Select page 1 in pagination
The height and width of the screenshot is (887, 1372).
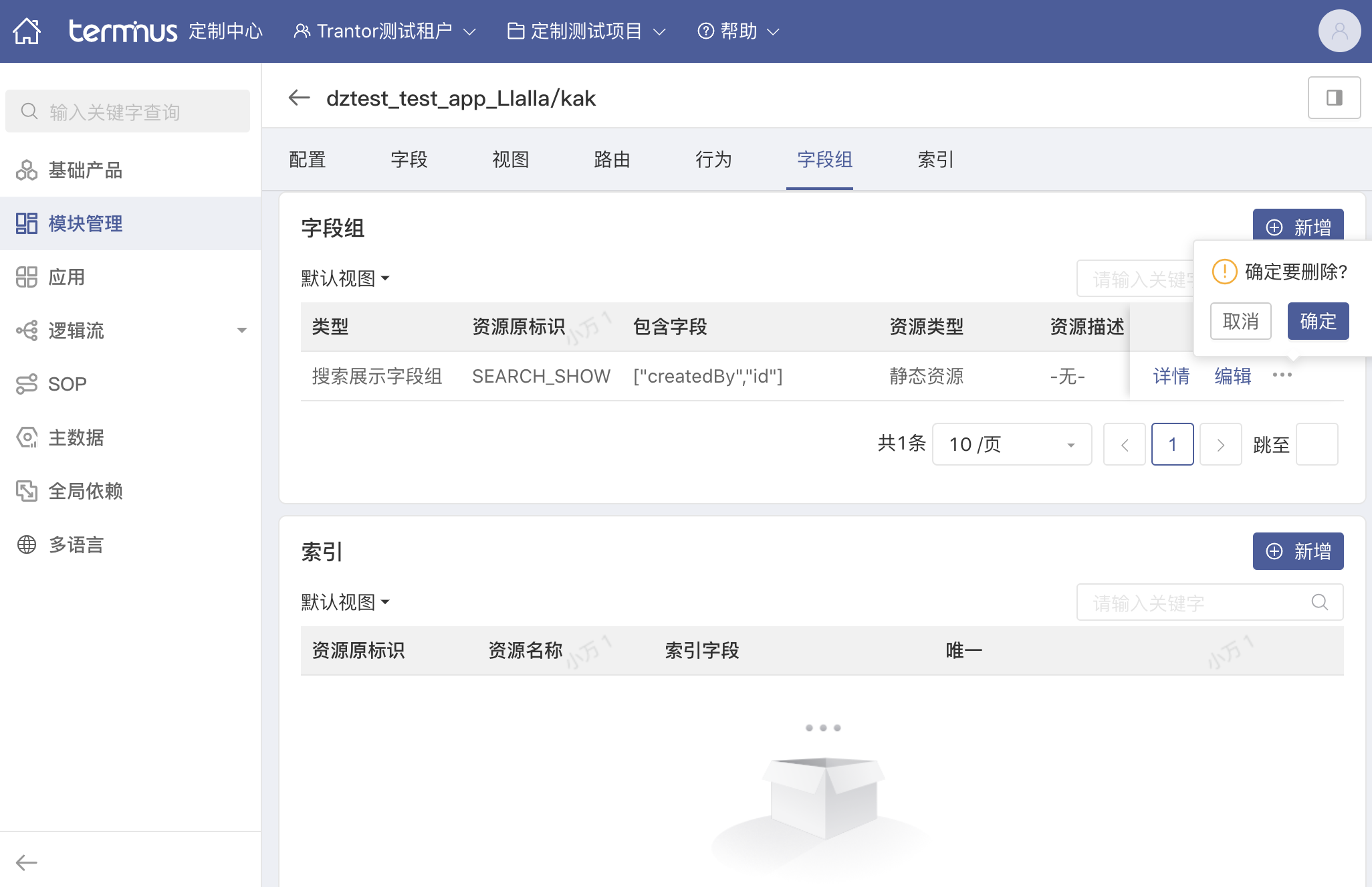[x=1173, y=444]
